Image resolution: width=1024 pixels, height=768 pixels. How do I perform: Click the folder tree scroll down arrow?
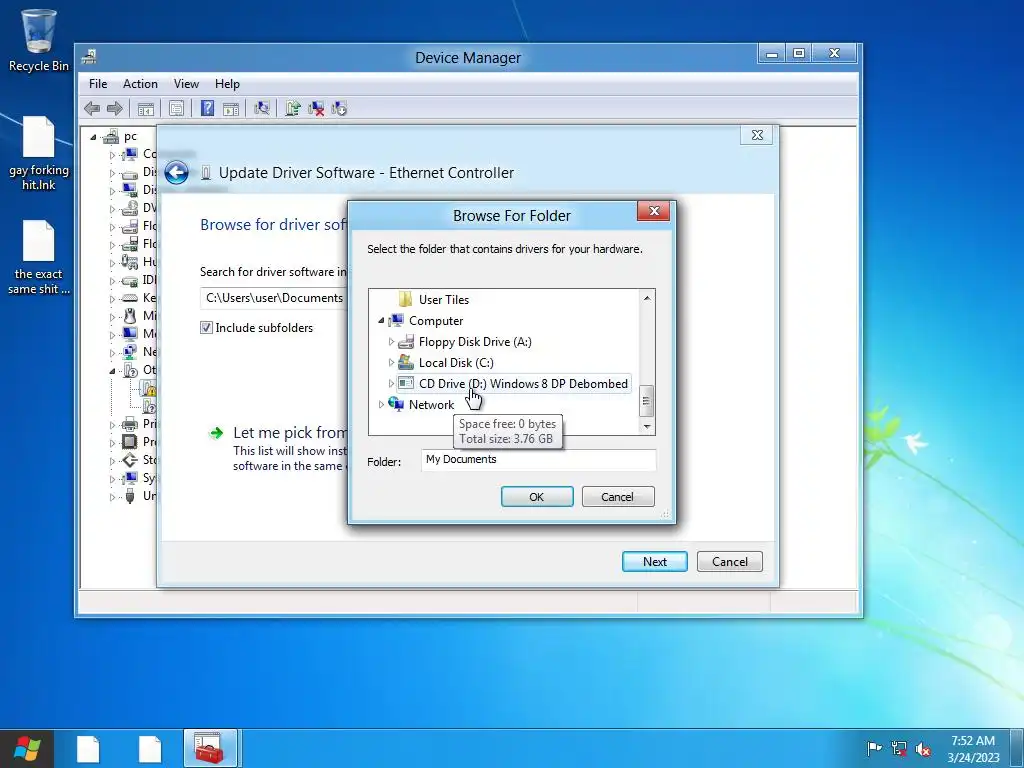(647, 426)
